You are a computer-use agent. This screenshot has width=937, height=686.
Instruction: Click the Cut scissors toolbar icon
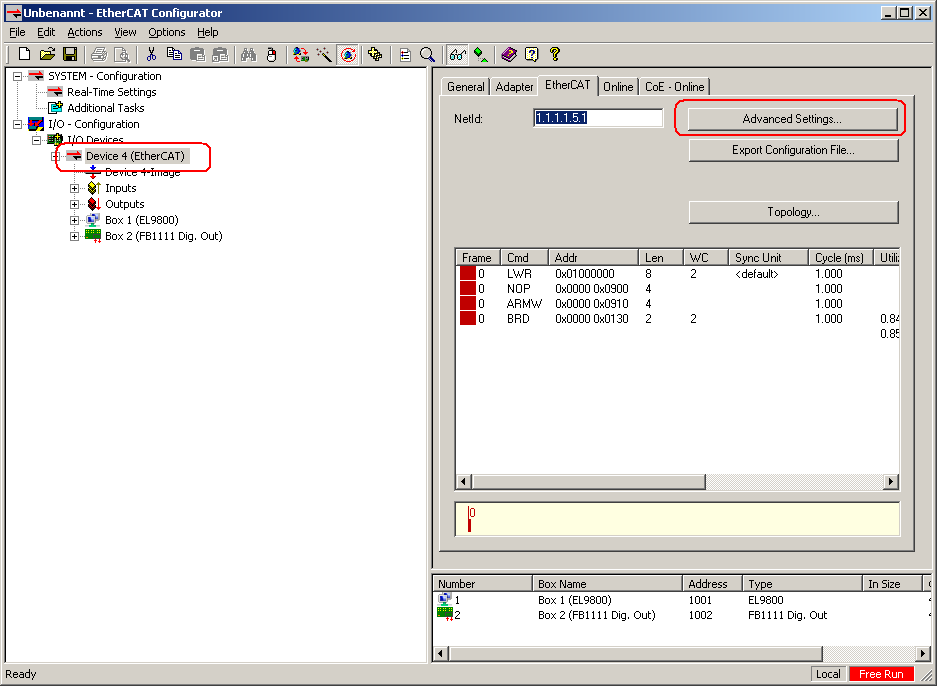coord(151,54)
